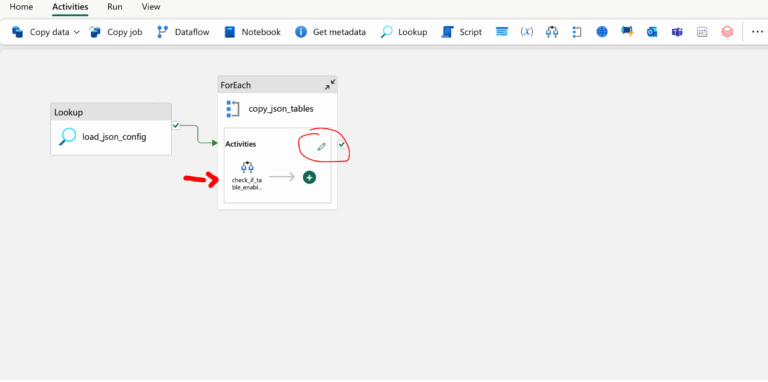Click the ForEach activity header label
Screen dimensions: 768x382
236,85
